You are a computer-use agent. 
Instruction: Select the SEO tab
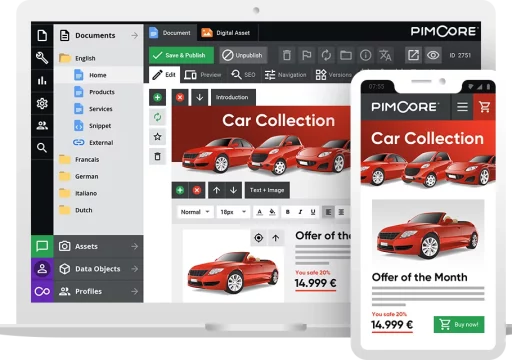coord(243,75)
